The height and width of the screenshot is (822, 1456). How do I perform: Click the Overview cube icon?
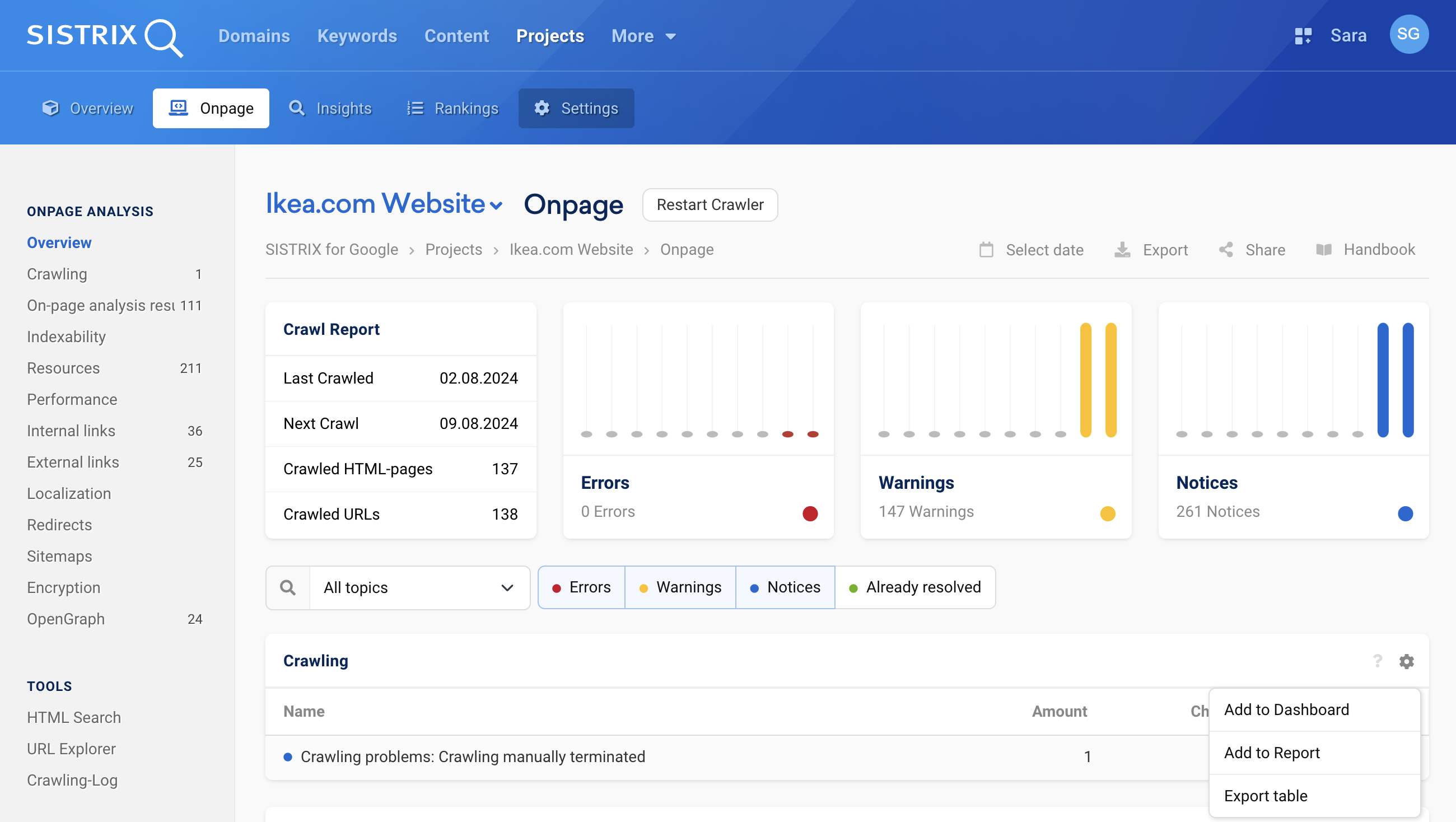[50, 108]
